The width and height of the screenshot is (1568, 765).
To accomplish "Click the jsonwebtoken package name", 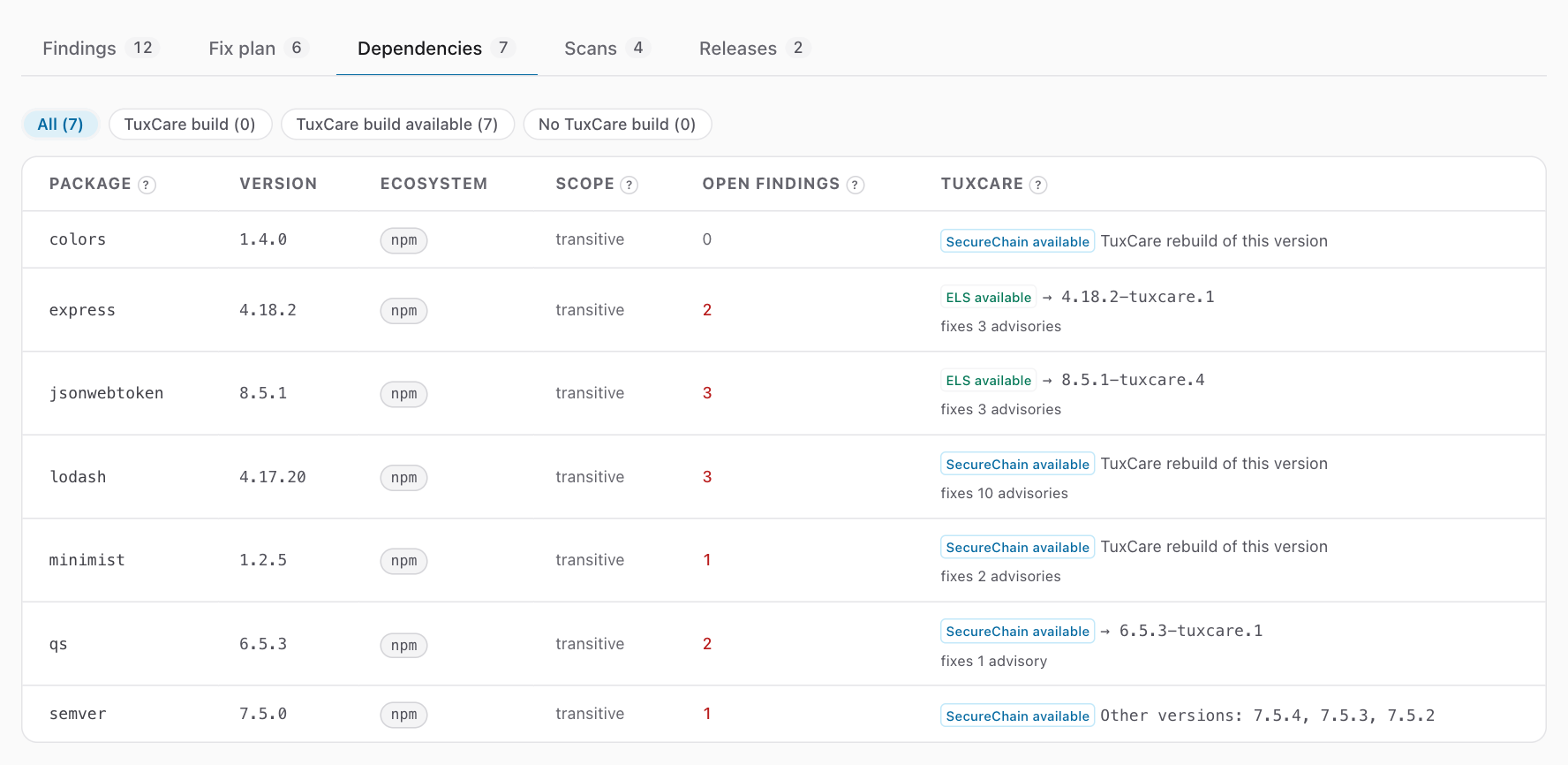I will [x=106, y=393].
